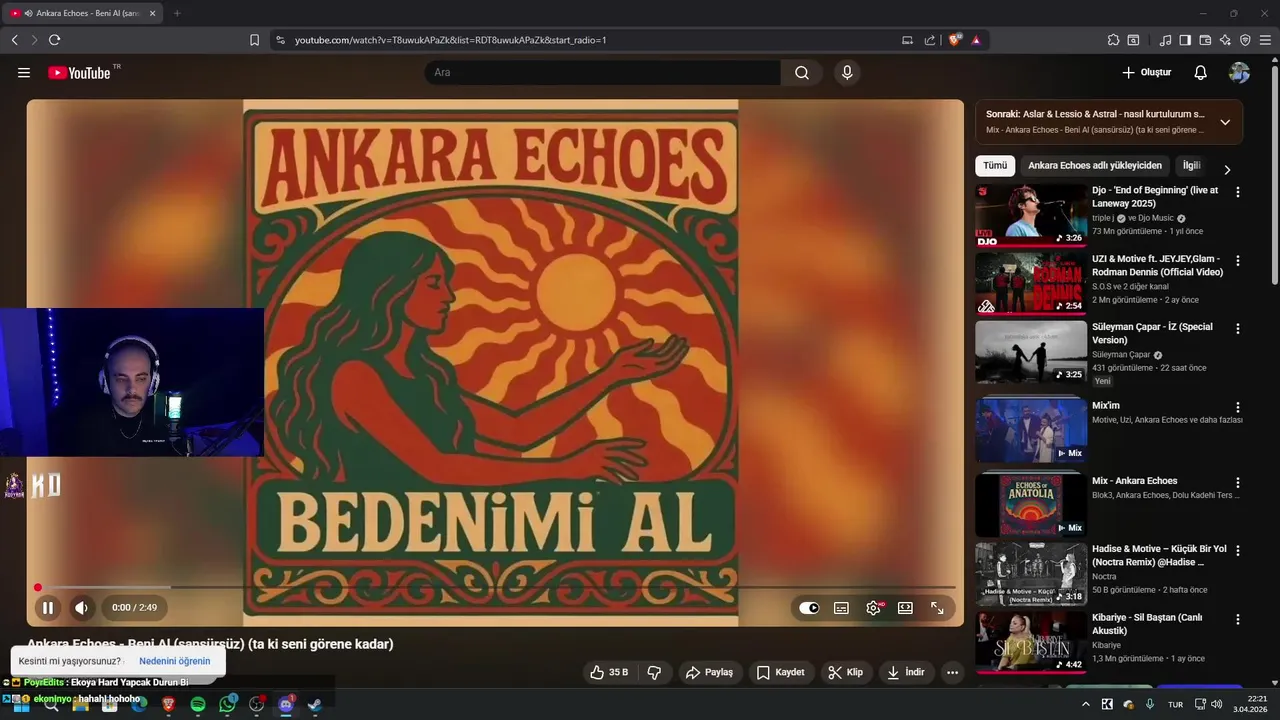Pause the video playback

(48, 607)
